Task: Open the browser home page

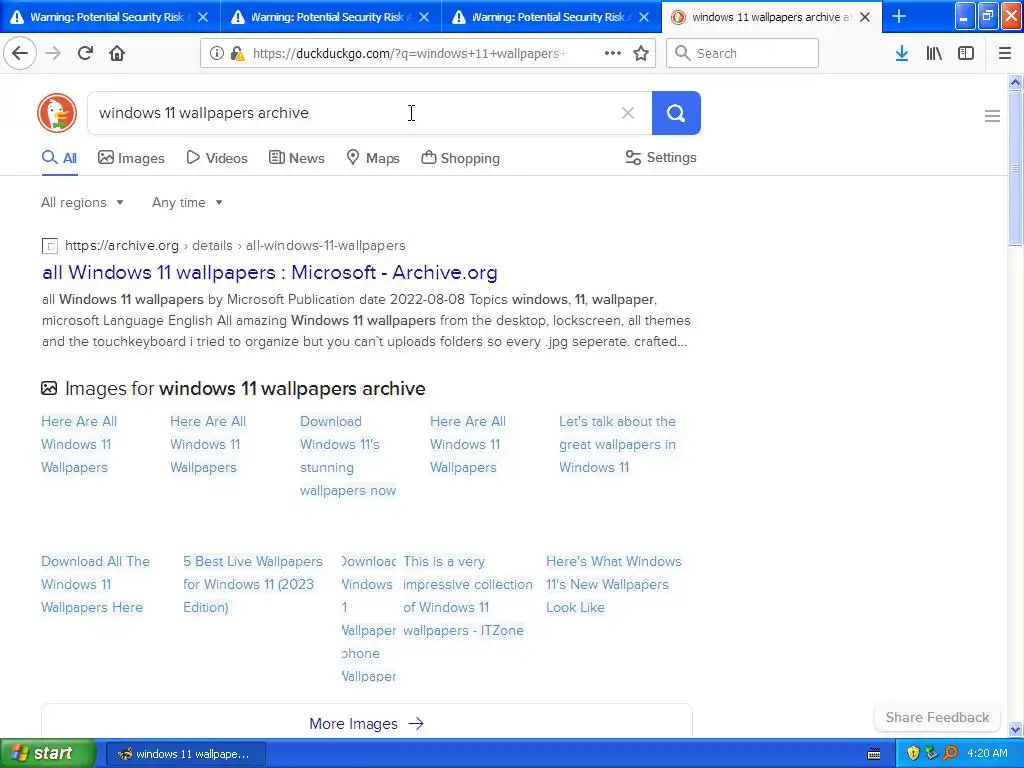Action: 117,53
